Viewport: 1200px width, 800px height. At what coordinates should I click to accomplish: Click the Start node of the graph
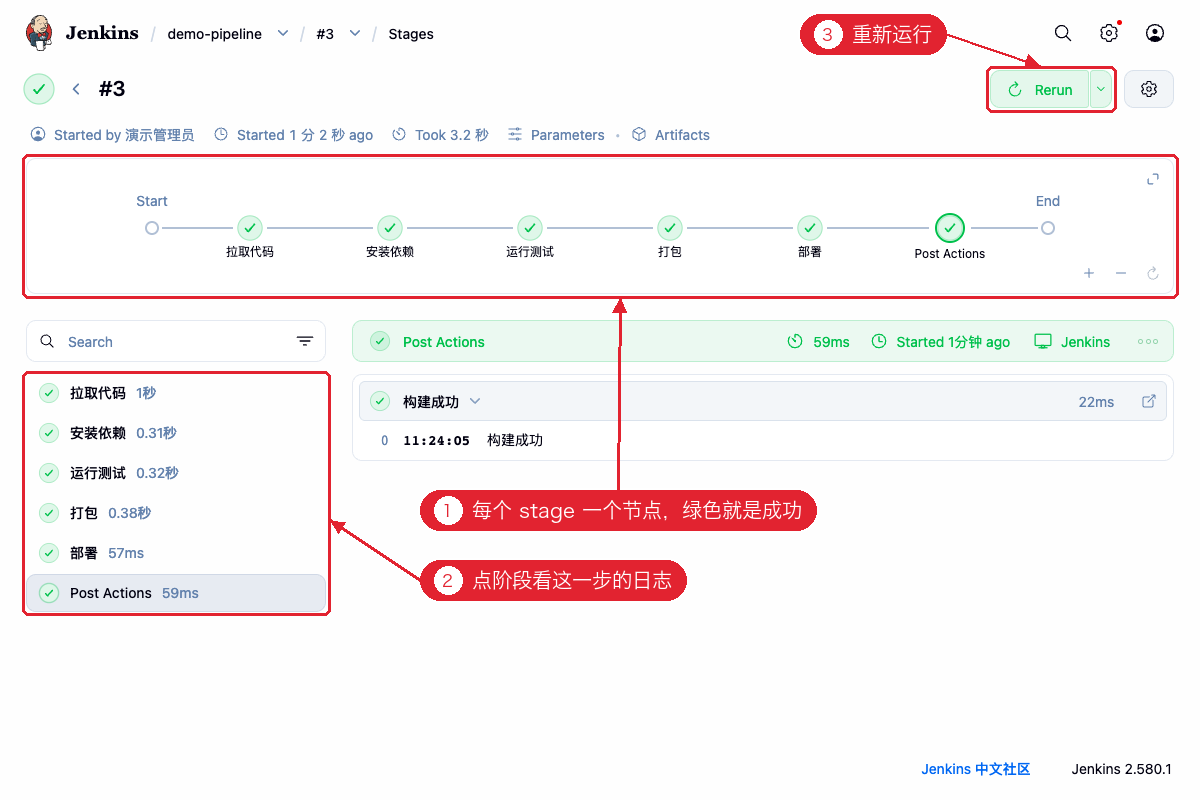pyautogui.click(x=152, y=228)
